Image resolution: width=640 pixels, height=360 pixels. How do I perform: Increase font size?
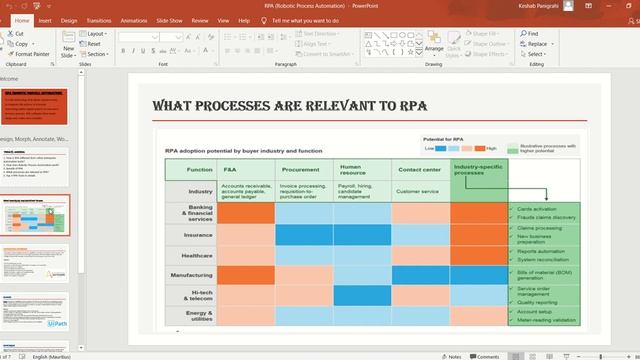(x=188, y=37)
